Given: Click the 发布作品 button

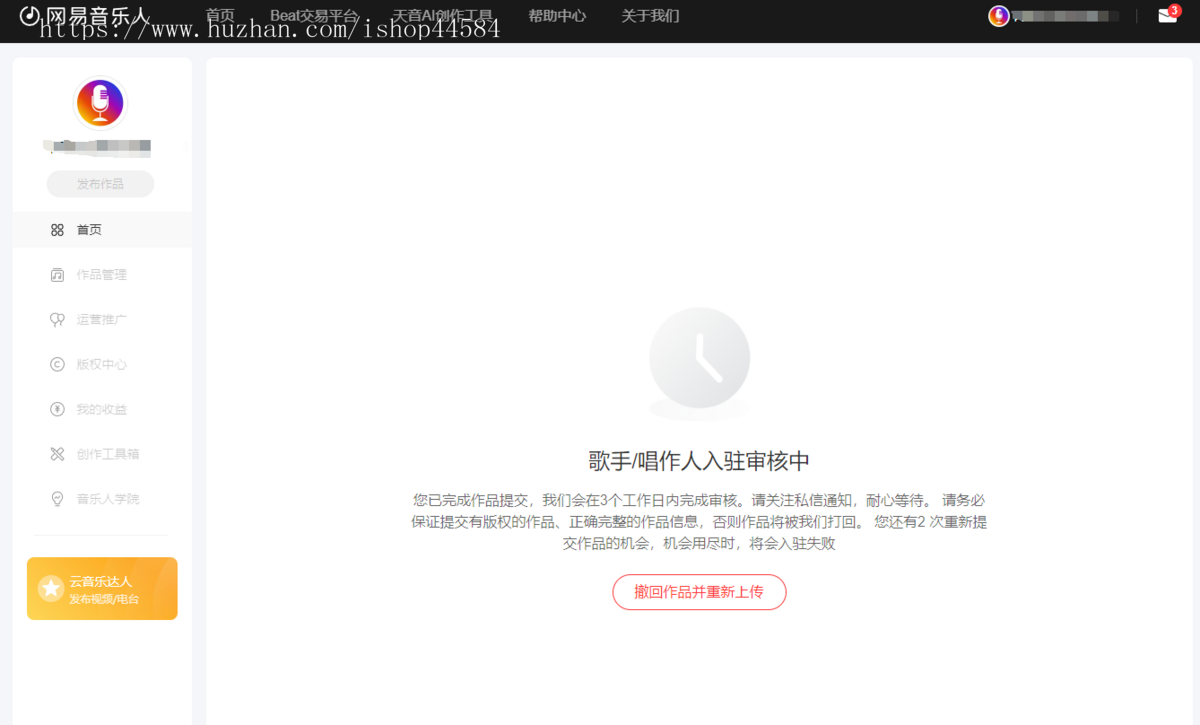Looking at the screenshot, I should tap(100, 184).
